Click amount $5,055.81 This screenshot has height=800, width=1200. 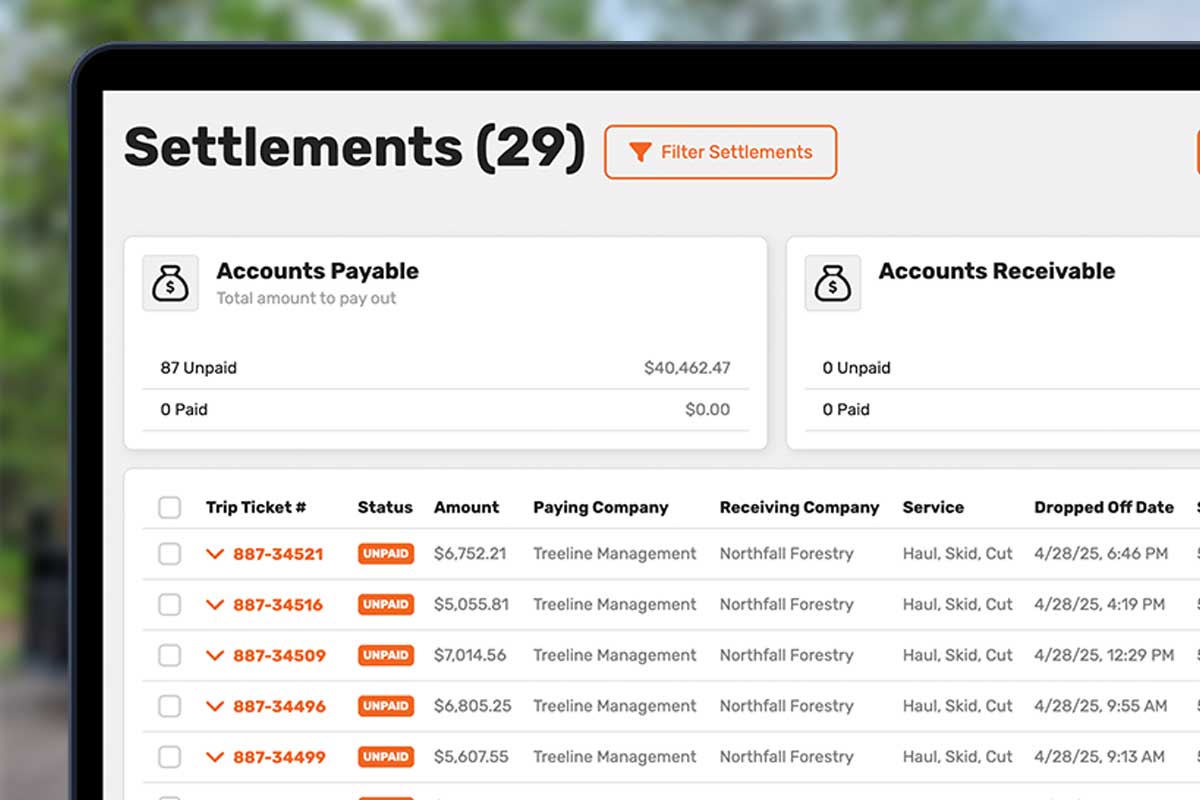tap(471, 605)
